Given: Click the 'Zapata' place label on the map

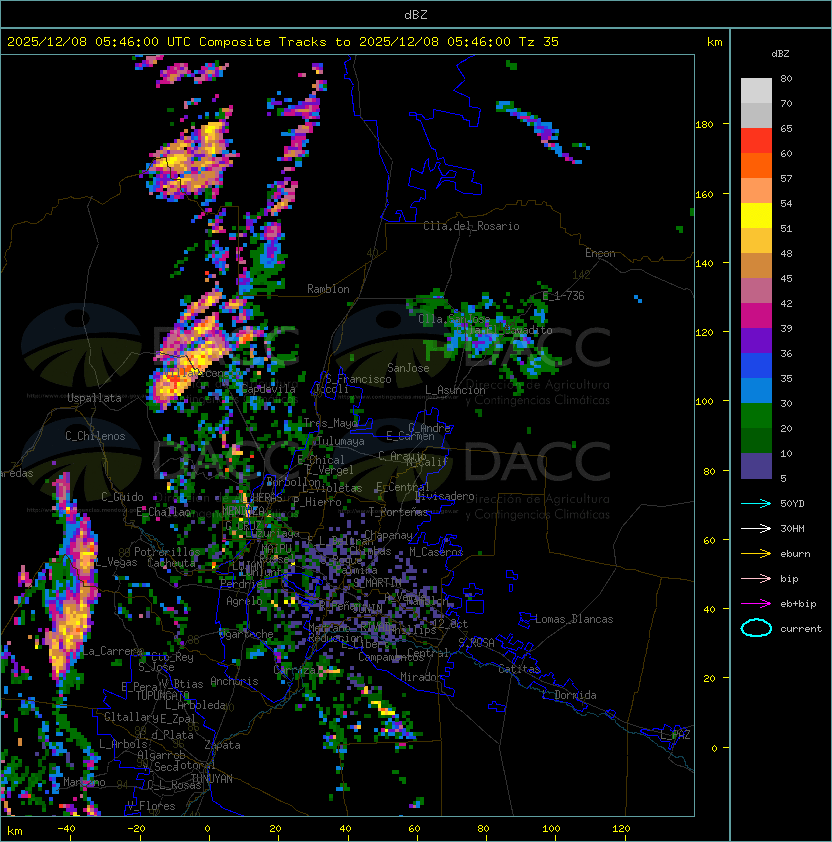Looking at the screenshot, I should [x=222, y=745].
